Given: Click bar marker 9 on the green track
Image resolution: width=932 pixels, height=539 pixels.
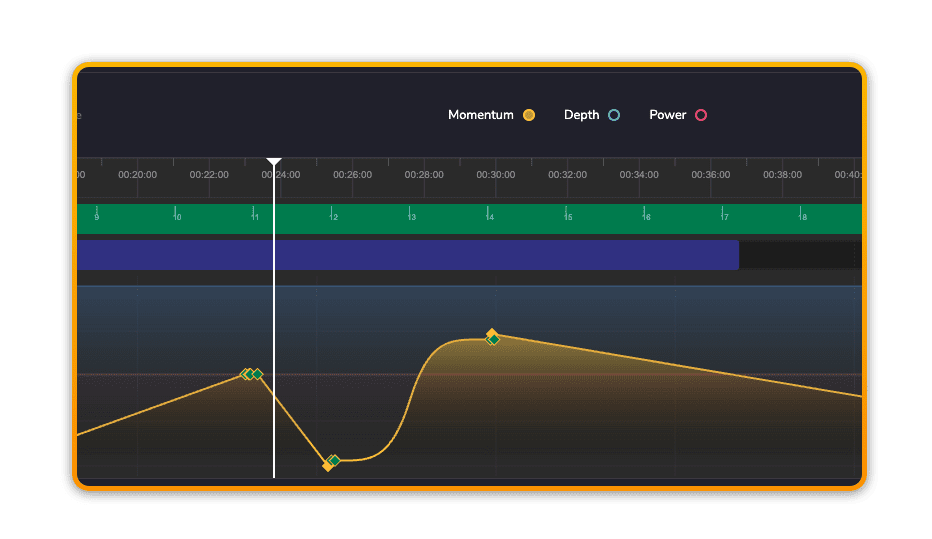Looking at the screenshot, I should click(x=96, y=215).
